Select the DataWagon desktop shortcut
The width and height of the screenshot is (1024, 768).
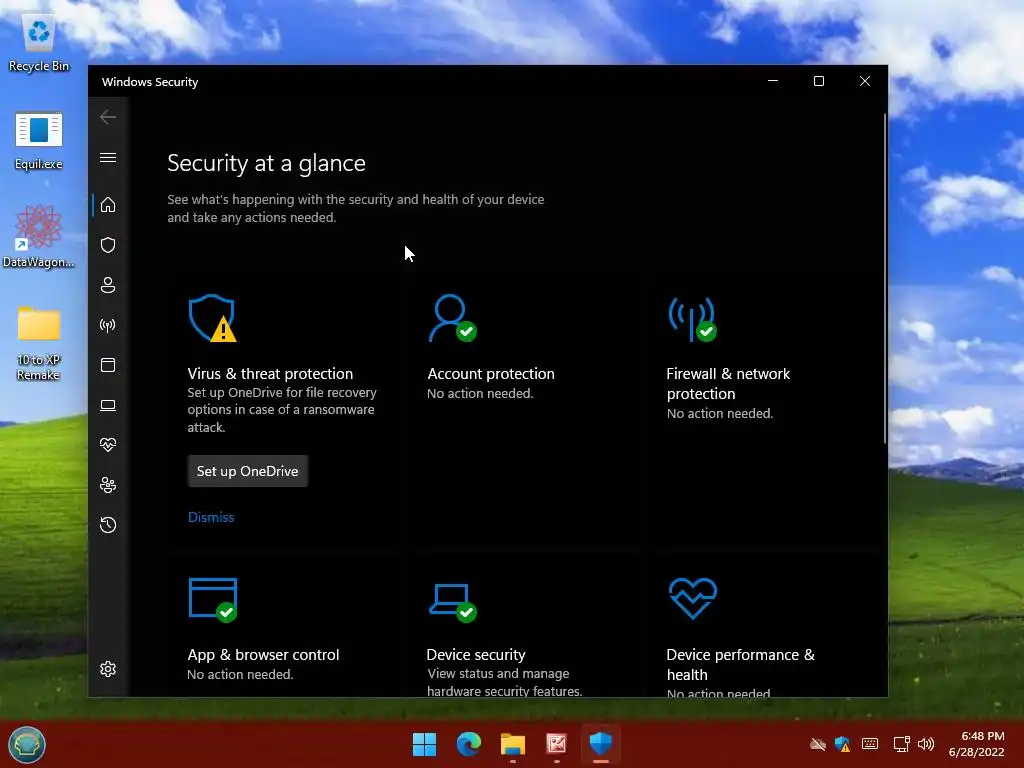coord(39,236)
